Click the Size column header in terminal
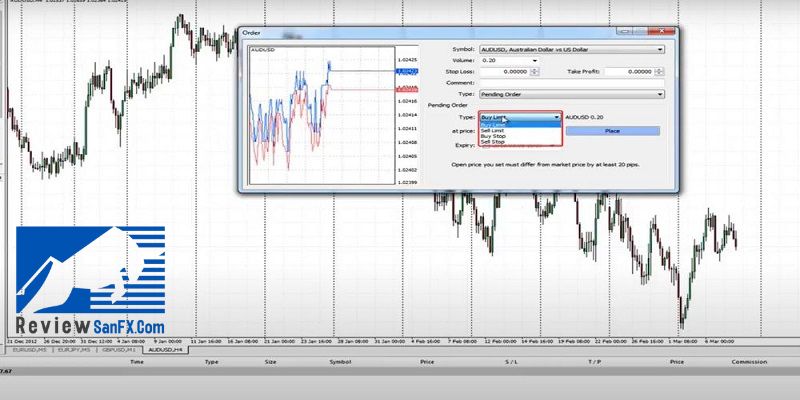Viewport: 800px width, 400px height. (270, 362)
